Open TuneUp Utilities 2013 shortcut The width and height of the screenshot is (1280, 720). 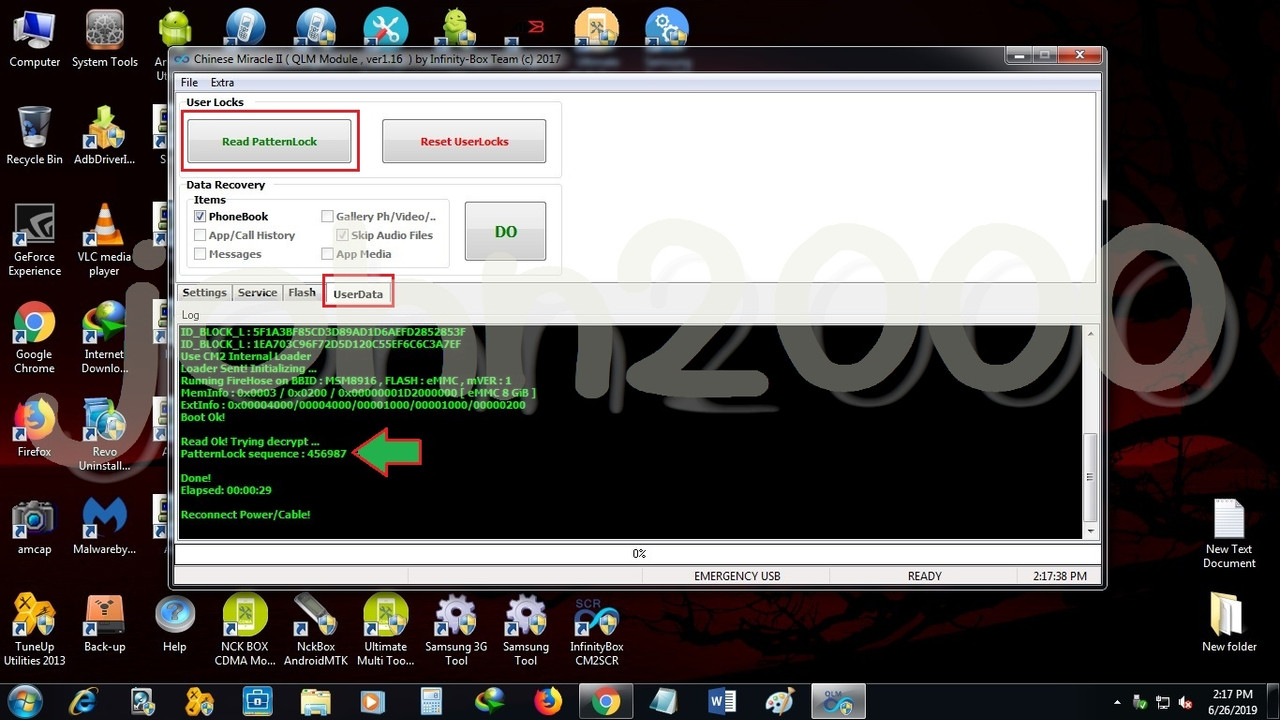click(34, 630)
